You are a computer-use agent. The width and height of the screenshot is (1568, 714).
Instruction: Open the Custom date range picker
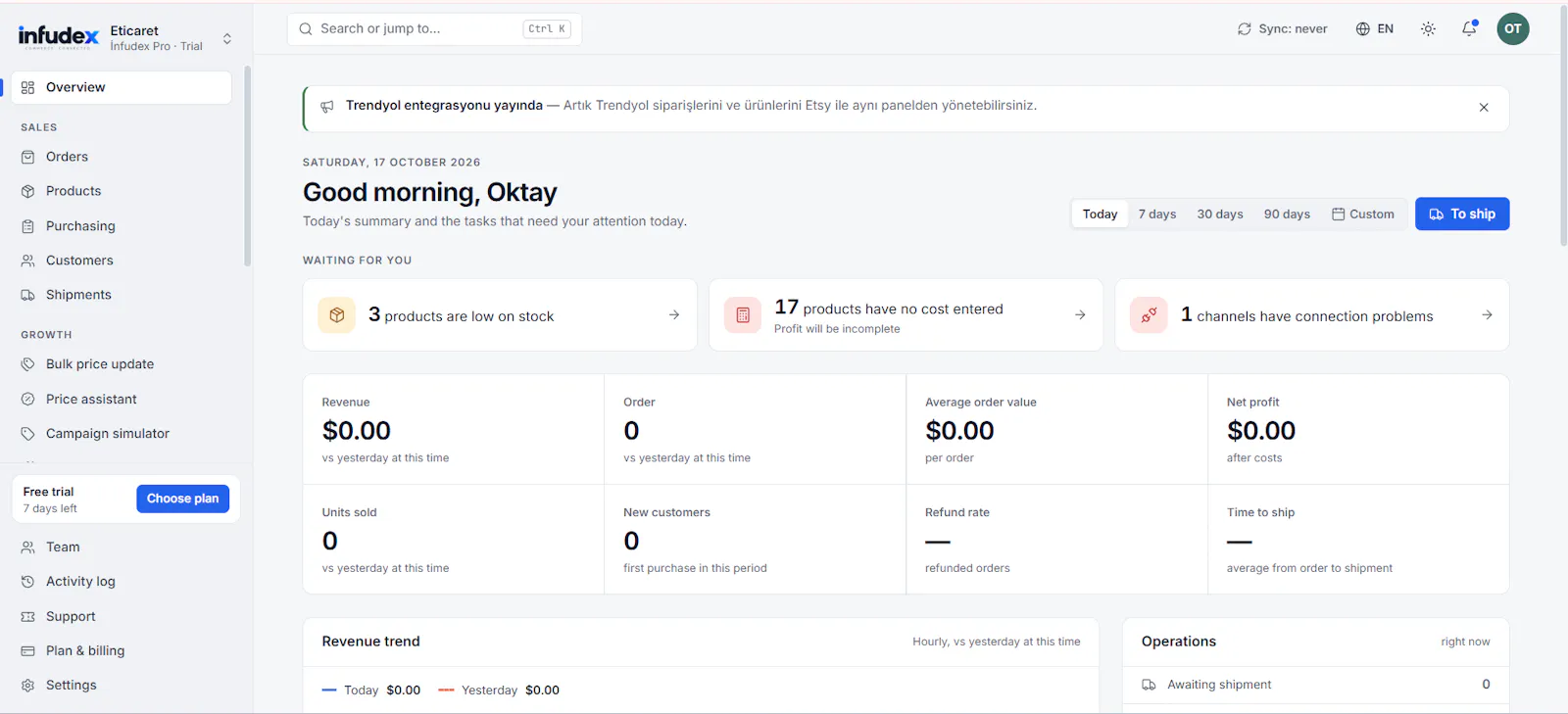[1362, 214]
